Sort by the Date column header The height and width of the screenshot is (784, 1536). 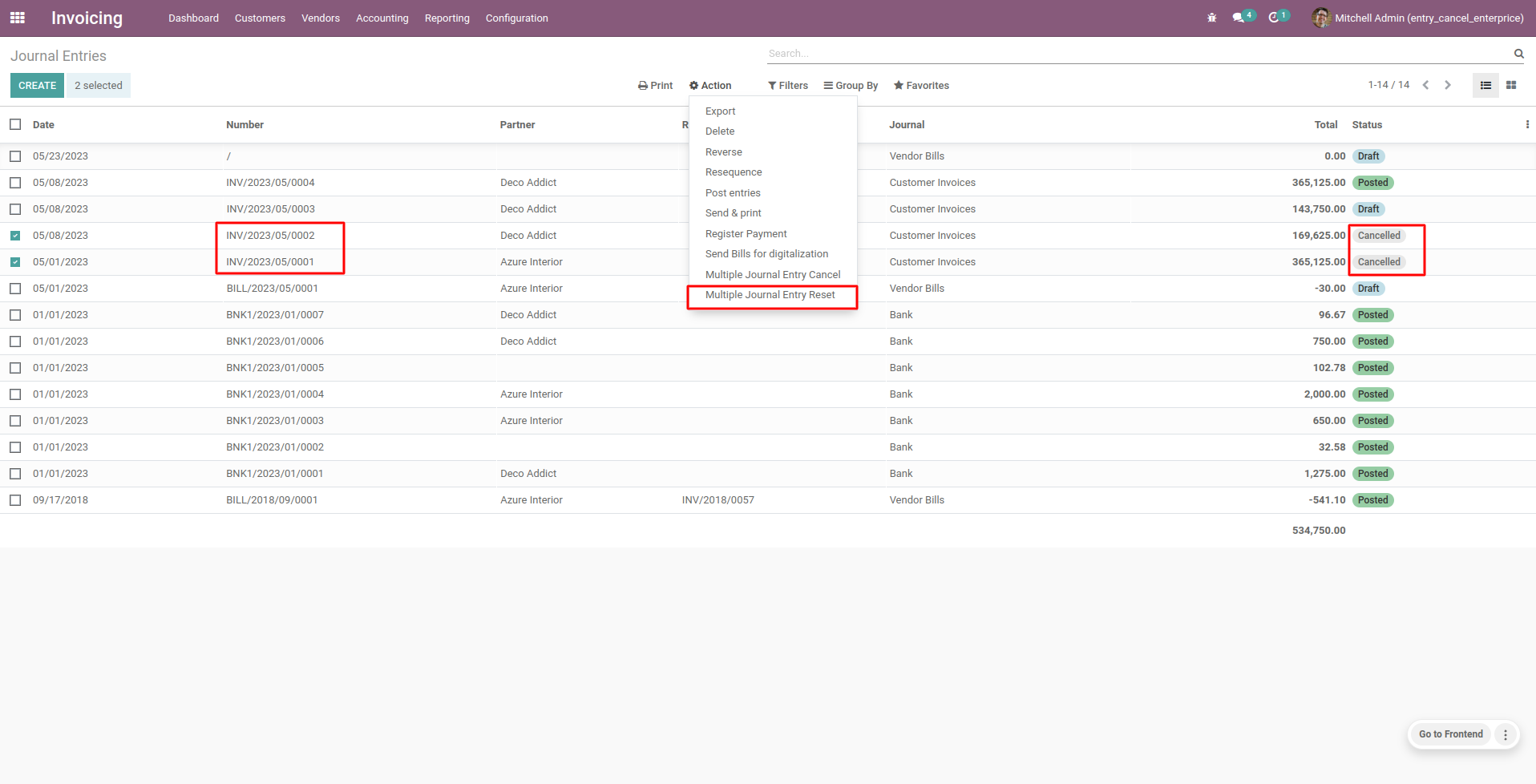click(43, 125)
